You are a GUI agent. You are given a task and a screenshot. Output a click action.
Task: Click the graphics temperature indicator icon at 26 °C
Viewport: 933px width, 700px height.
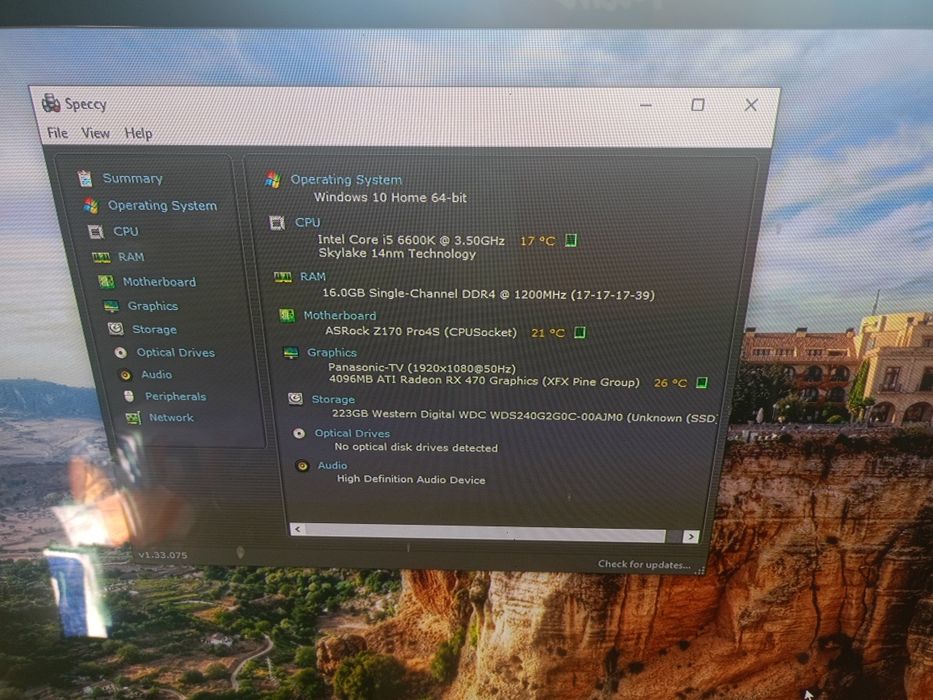701,382
